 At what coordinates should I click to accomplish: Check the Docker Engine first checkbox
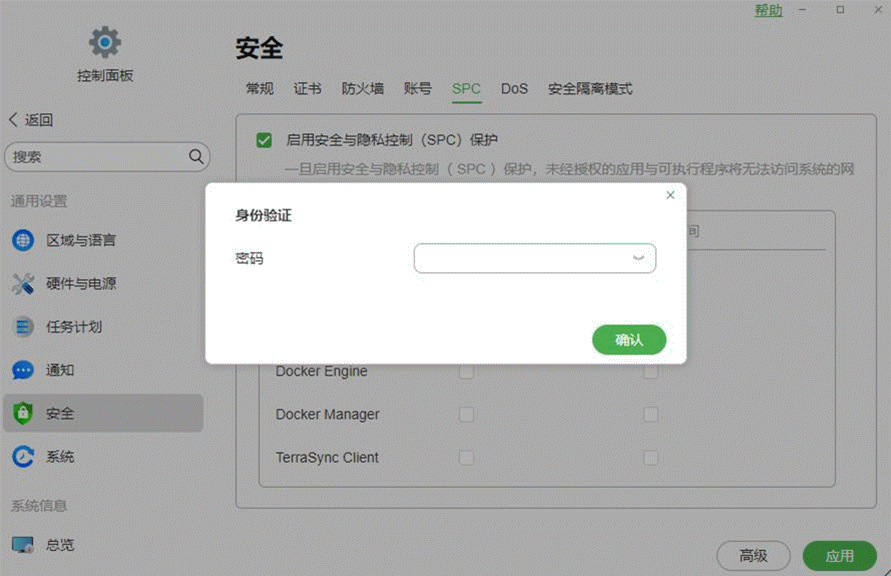[466, 370]
